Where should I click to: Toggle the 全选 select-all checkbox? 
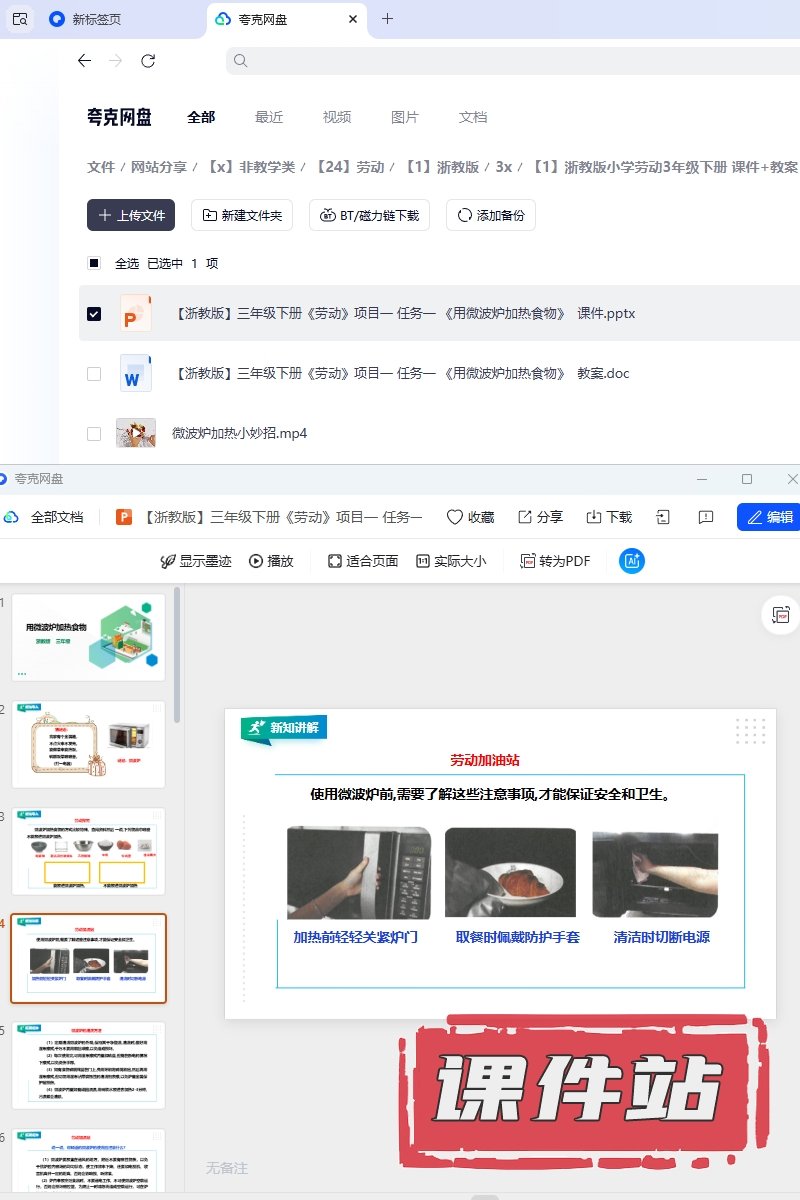(x=94, y=264)
